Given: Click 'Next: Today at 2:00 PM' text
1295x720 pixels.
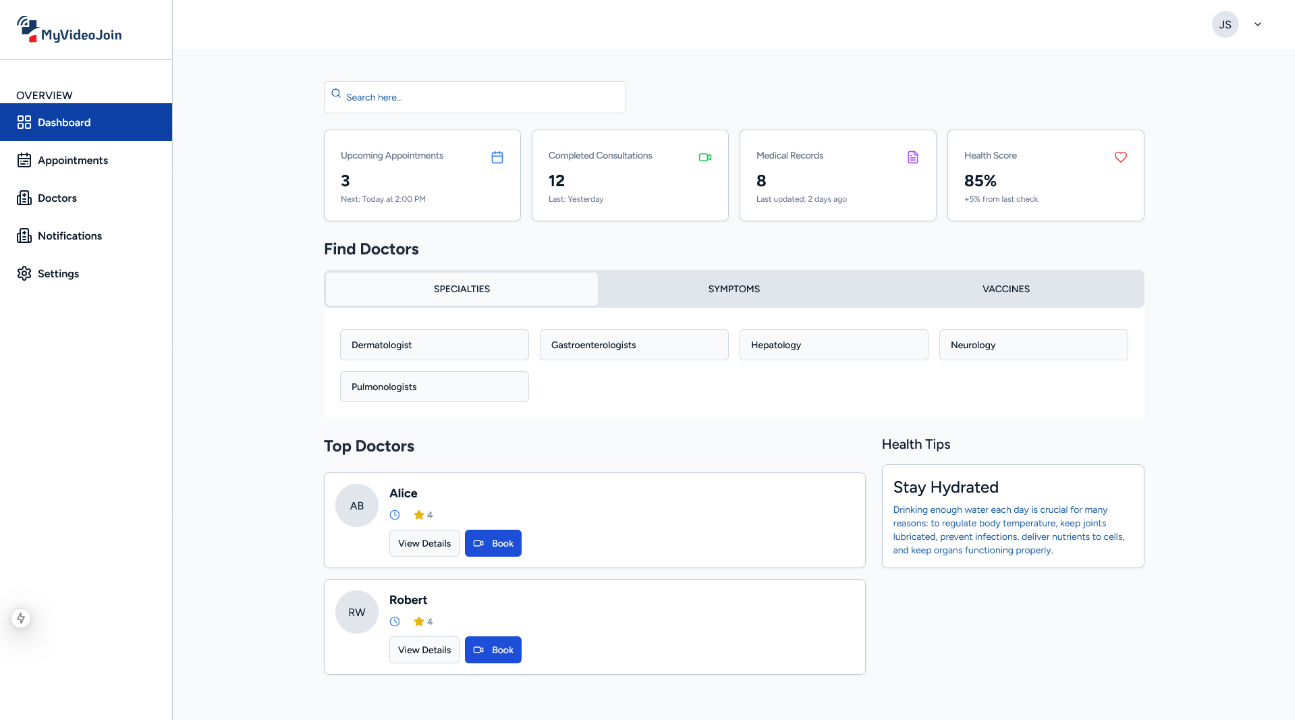Looking at the screenshot, I should tap(383, 199).
